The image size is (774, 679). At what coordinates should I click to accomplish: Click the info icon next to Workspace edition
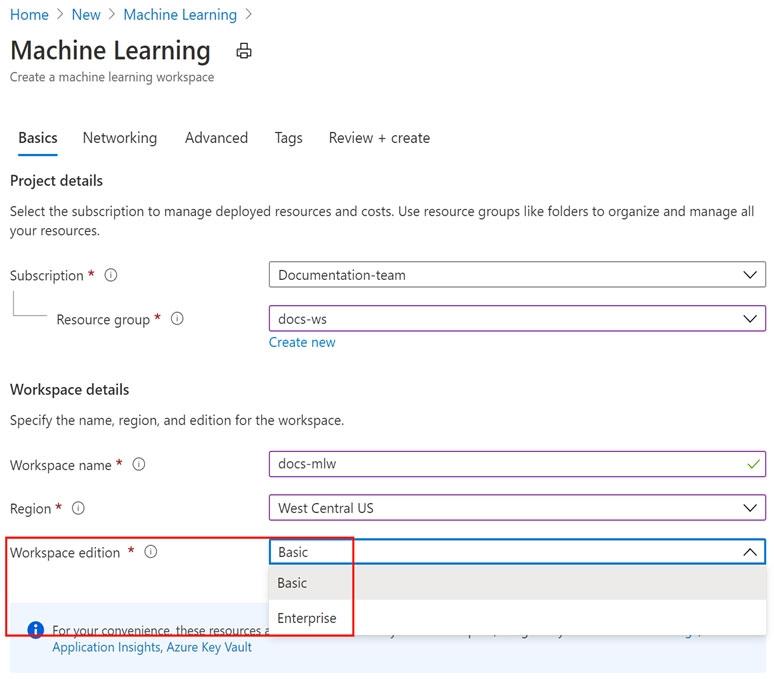pyautogui.click(x=151, y=552)
